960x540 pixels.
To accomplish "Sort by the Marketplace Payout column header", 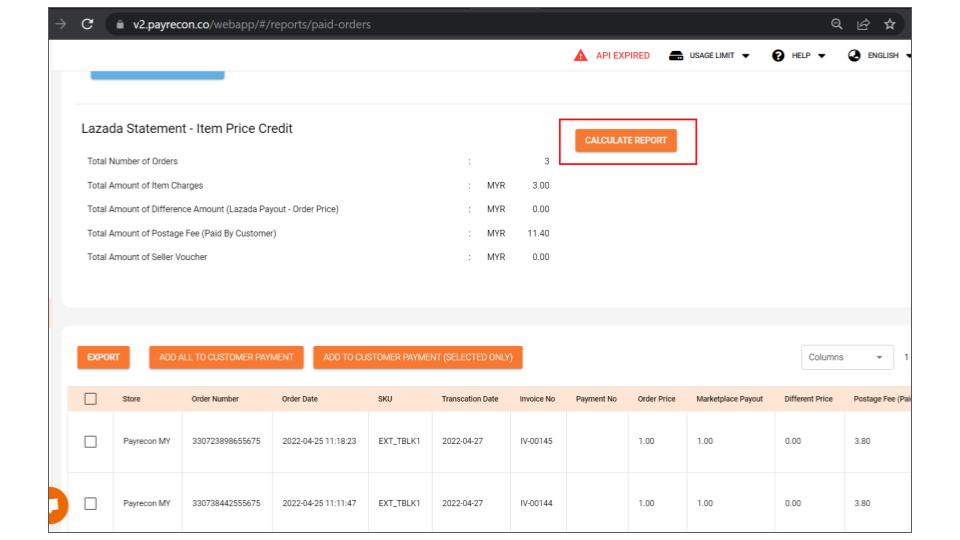I will pyautogui.click(x=729, y=399).
